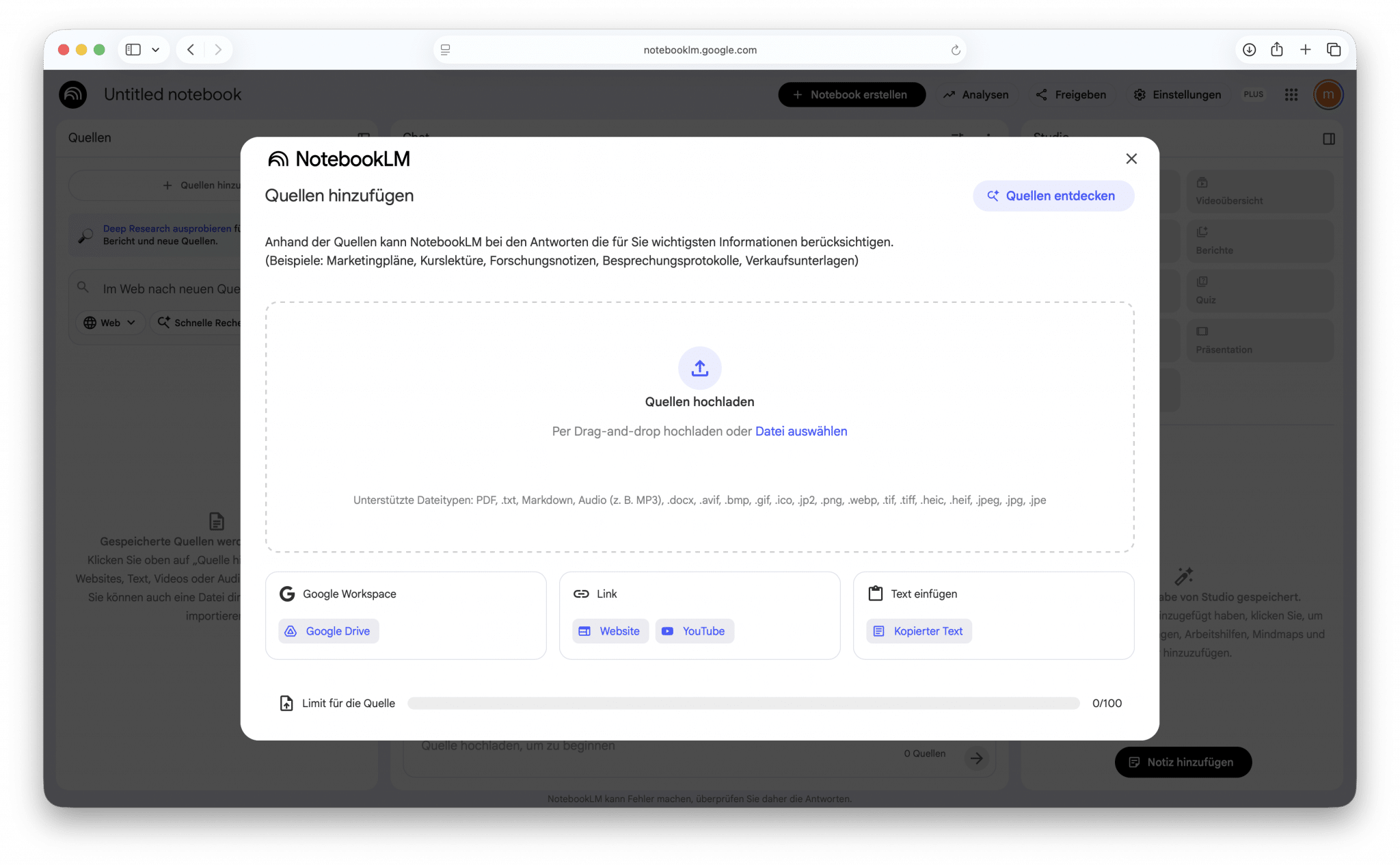Click the NotebookLM home logo icon

pyautogui.click(x=73, y=95)
